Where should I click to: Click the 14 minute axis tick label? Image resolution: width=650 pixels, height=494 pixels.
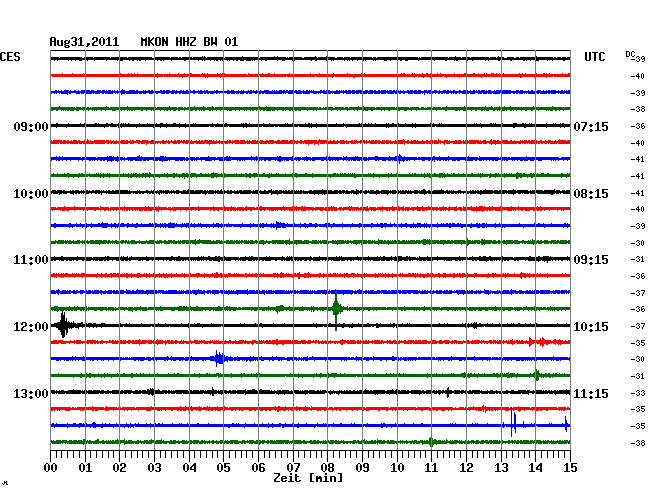click(536, 467)
